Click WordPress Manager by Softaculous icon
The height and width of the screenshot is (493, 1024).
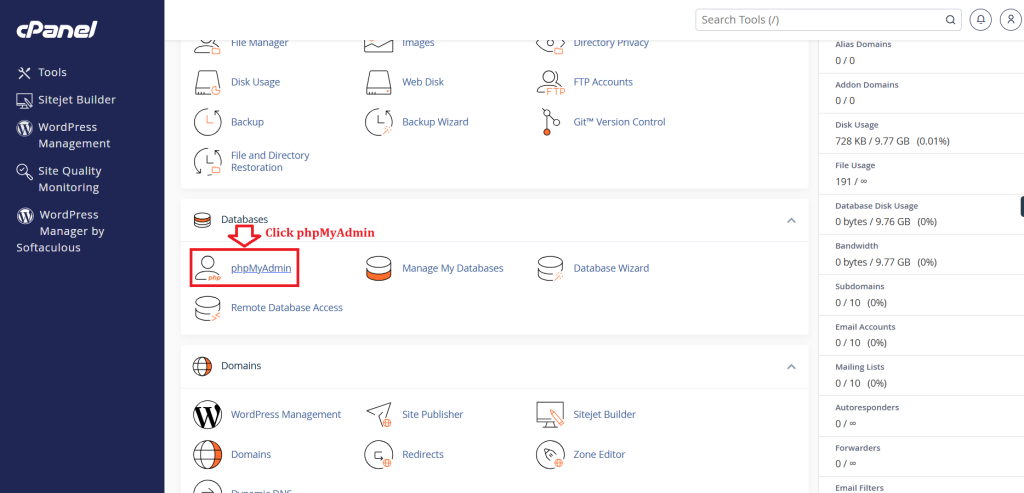pos(25,215)
